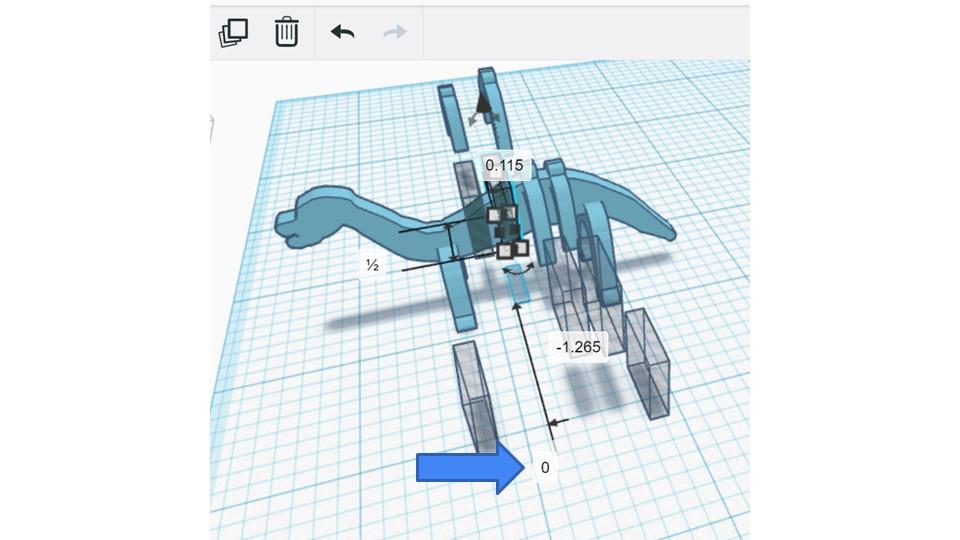Select the transparent hole box at bottom left
Screen dimensions: 960x540
[x=476, y=397]
